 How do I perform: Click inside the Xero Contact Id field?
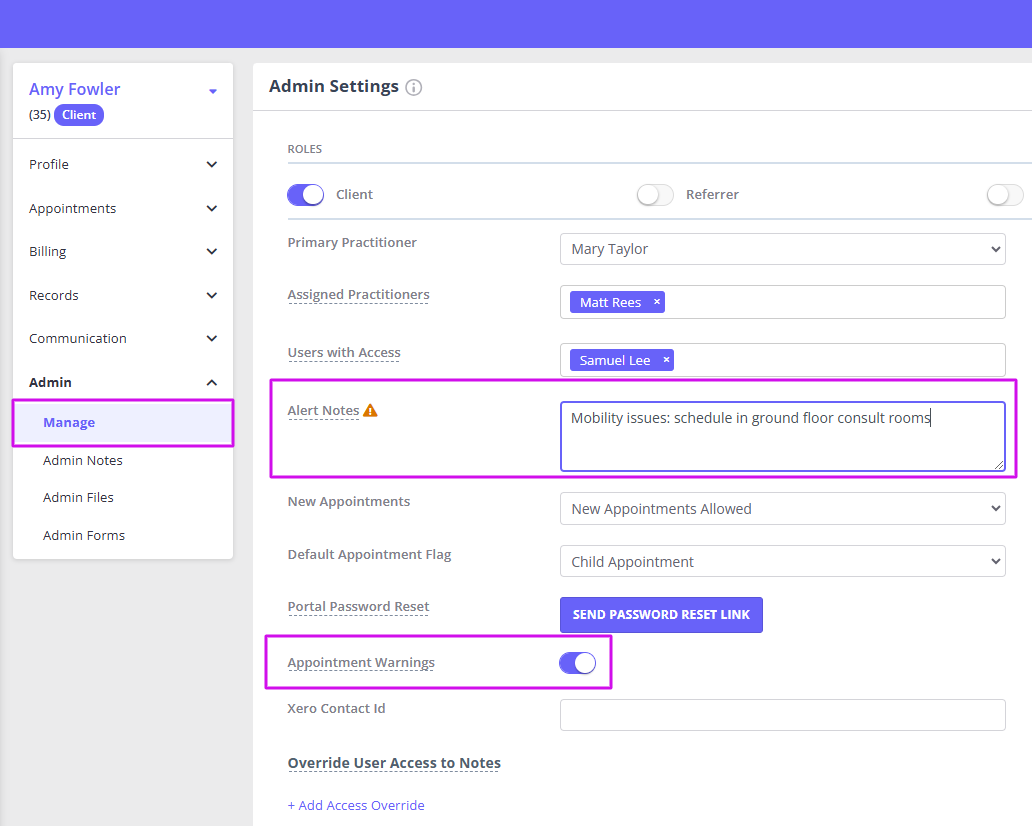pyautogui.click(x=782, y=714)
